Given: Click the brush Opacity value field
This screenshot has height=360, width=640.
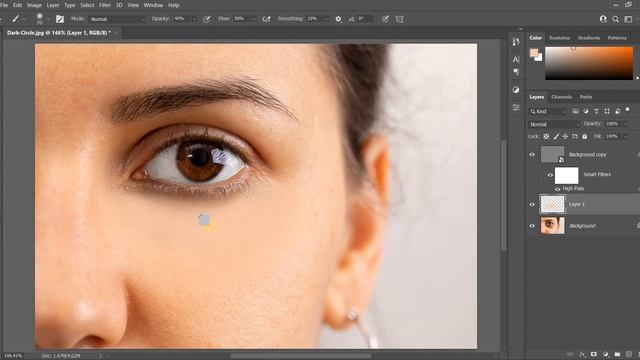Looking at the screenshot, I should (x=182, y=19).
